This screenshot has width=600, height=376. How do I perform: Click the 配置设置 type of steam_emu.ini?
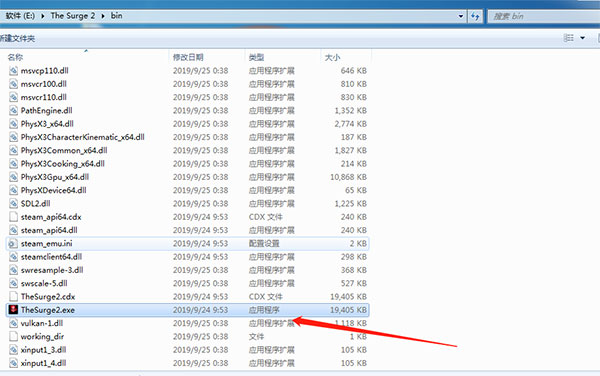[x=264, y=243]
